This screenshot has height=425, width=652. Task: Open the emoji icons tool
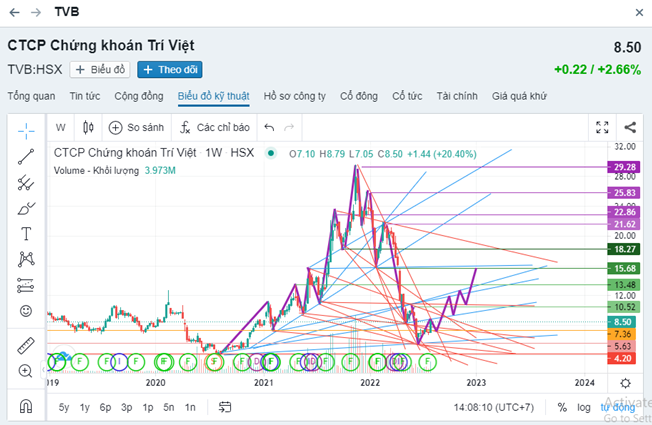(x=26, y=311)
